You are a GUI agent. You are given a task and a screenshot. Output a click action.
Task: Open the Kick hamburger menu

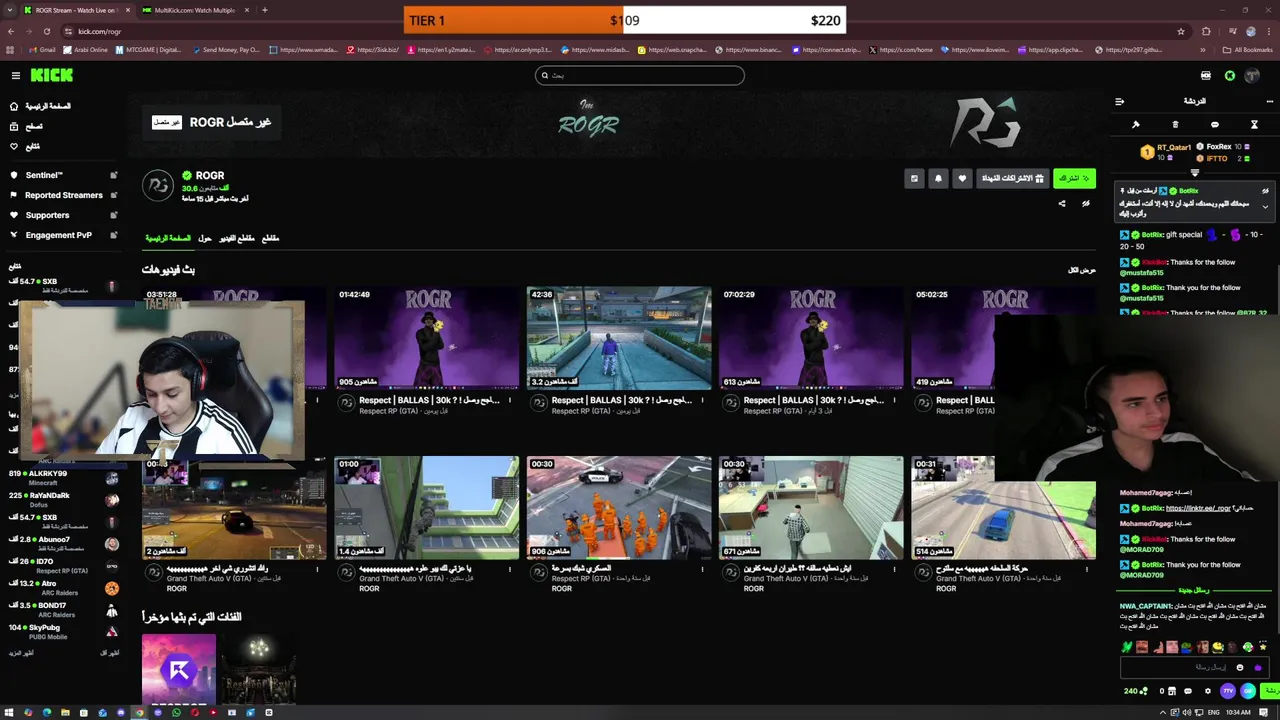click(16, 75)
